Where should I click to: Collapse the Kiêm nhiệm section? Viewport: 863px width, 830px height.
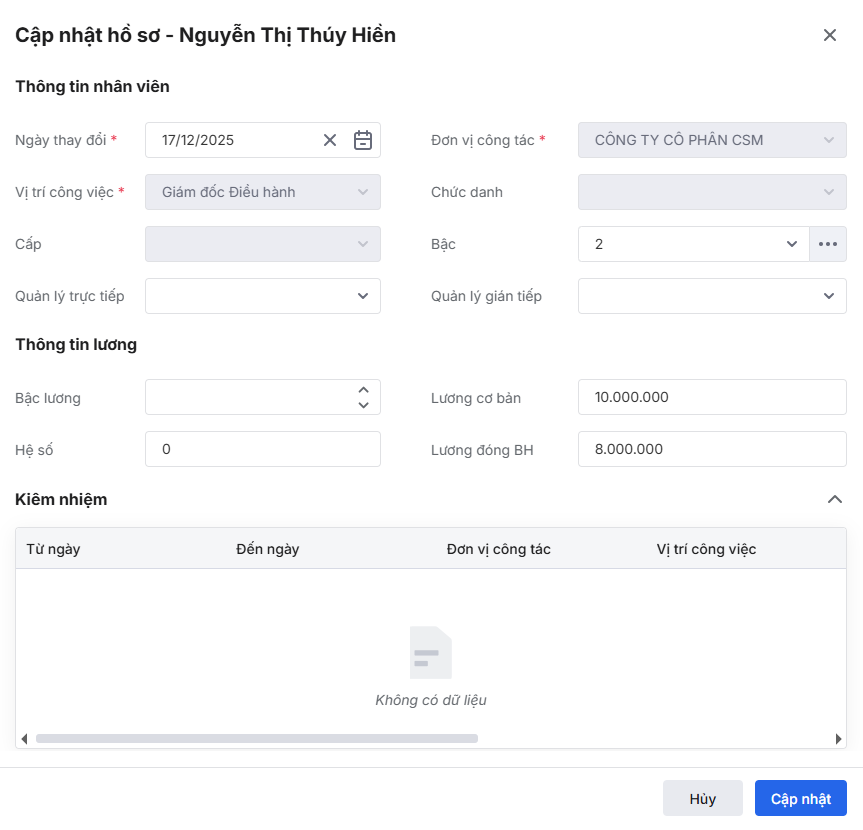(835, 499)
